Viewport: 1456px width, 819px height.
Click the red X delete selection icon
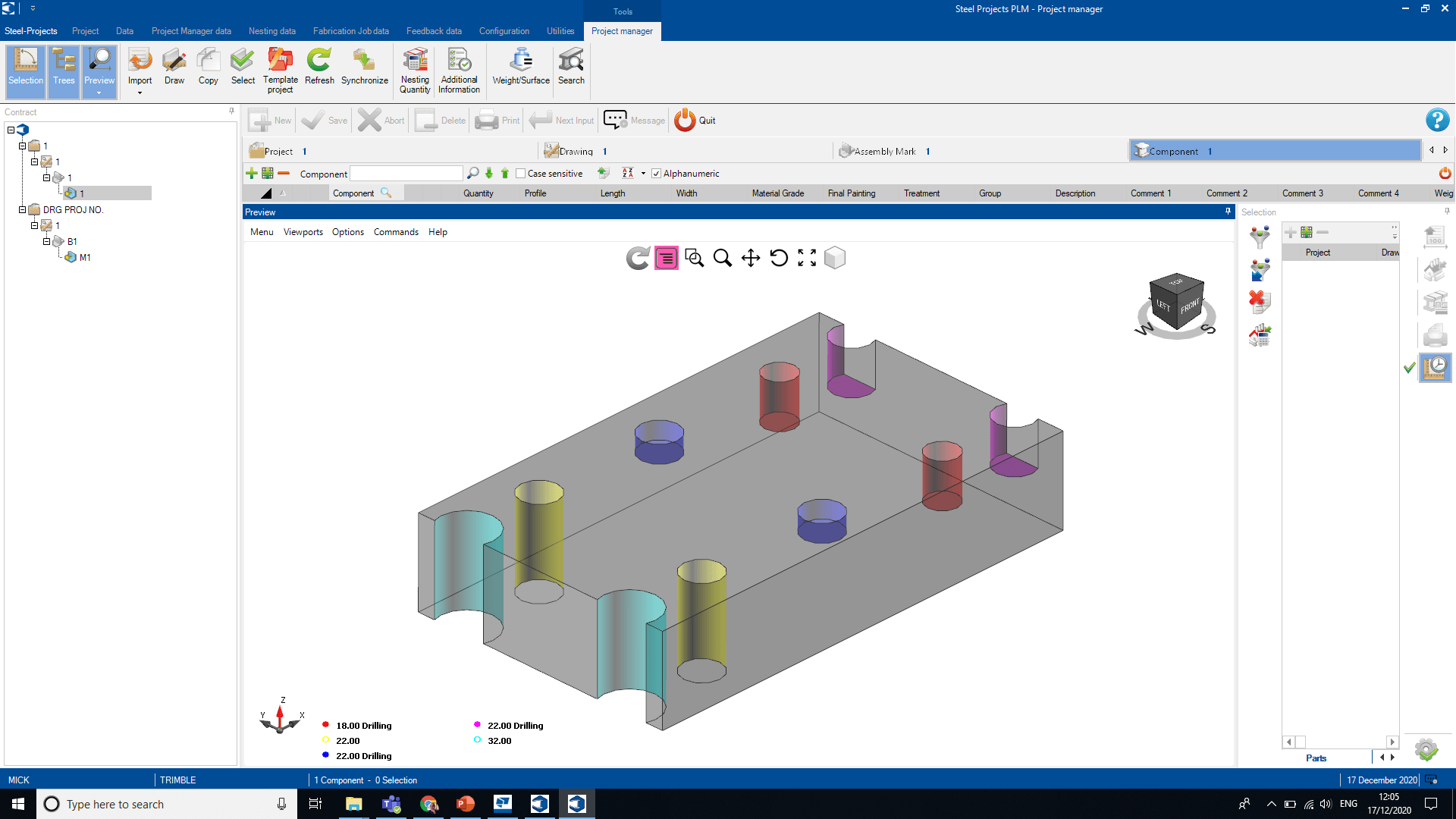click(1260, 302)
